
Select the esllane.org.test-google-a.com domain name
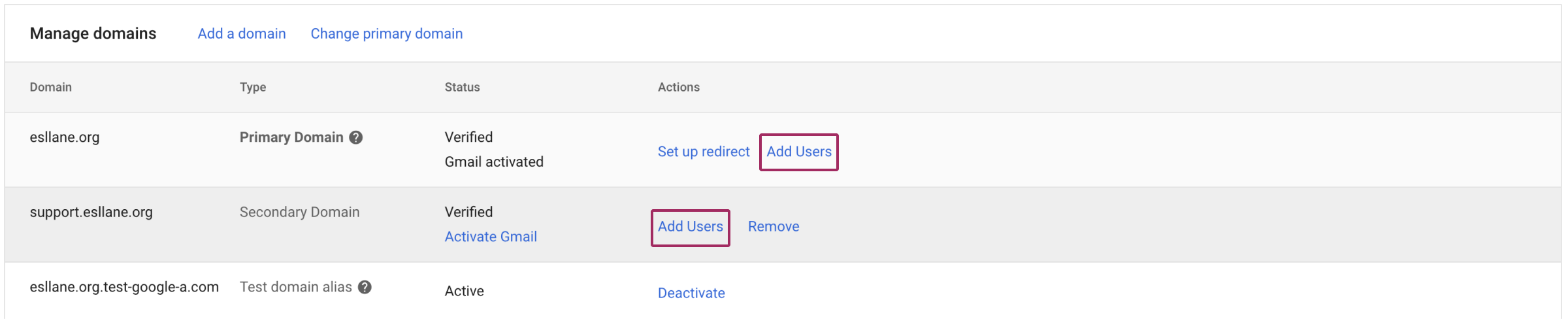124,287
